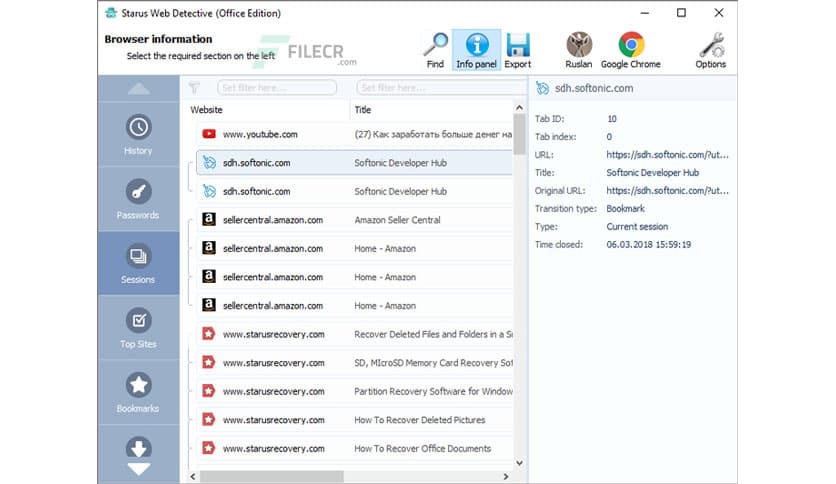Image resolution: width=836 pixels, height=484 pixels.
Task: Focus the Title filter field
Action: click(x=441, y=87)
